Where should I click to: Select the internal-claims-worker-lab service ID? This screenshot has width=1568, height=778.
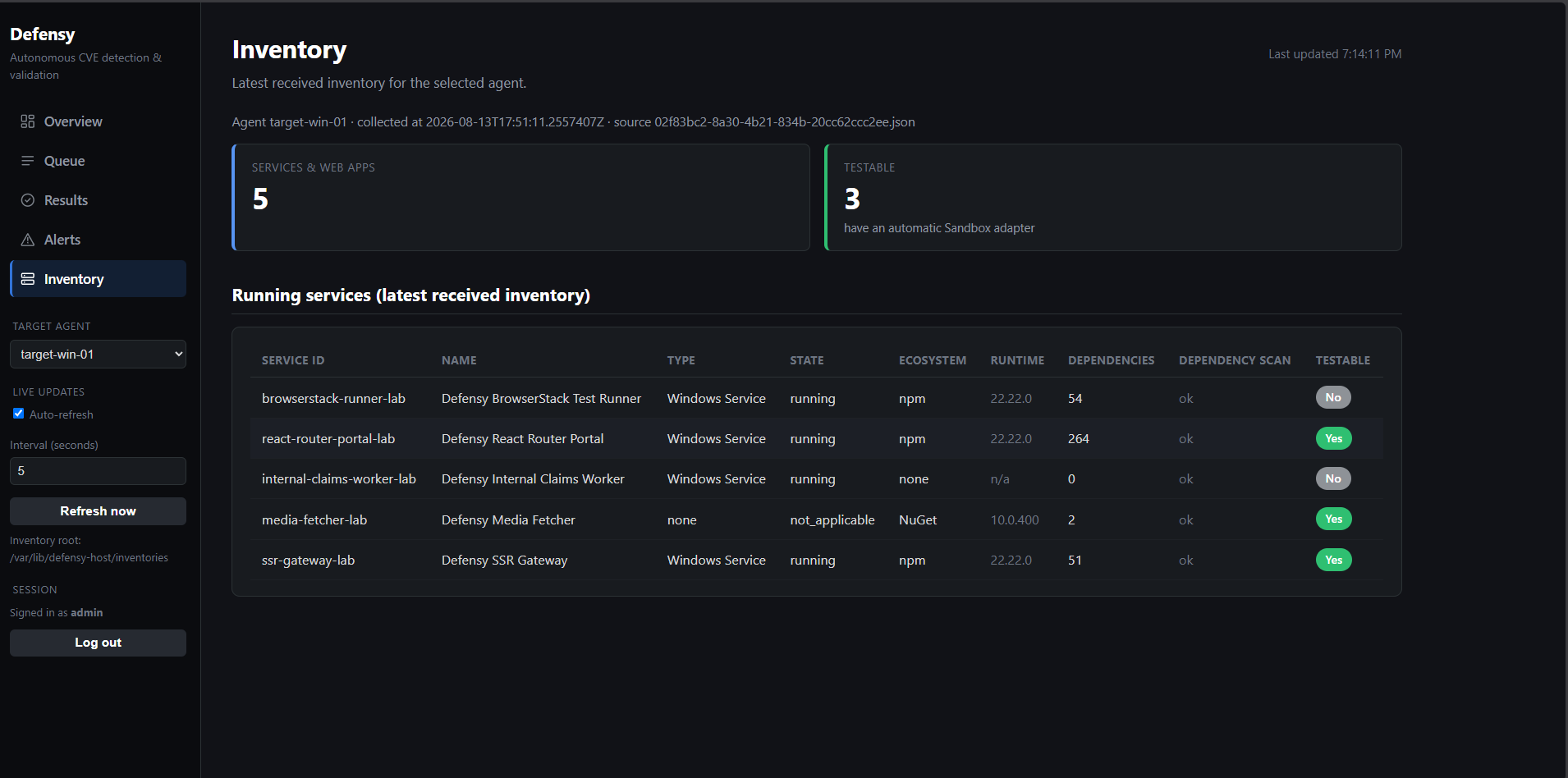tap(339, 479)
